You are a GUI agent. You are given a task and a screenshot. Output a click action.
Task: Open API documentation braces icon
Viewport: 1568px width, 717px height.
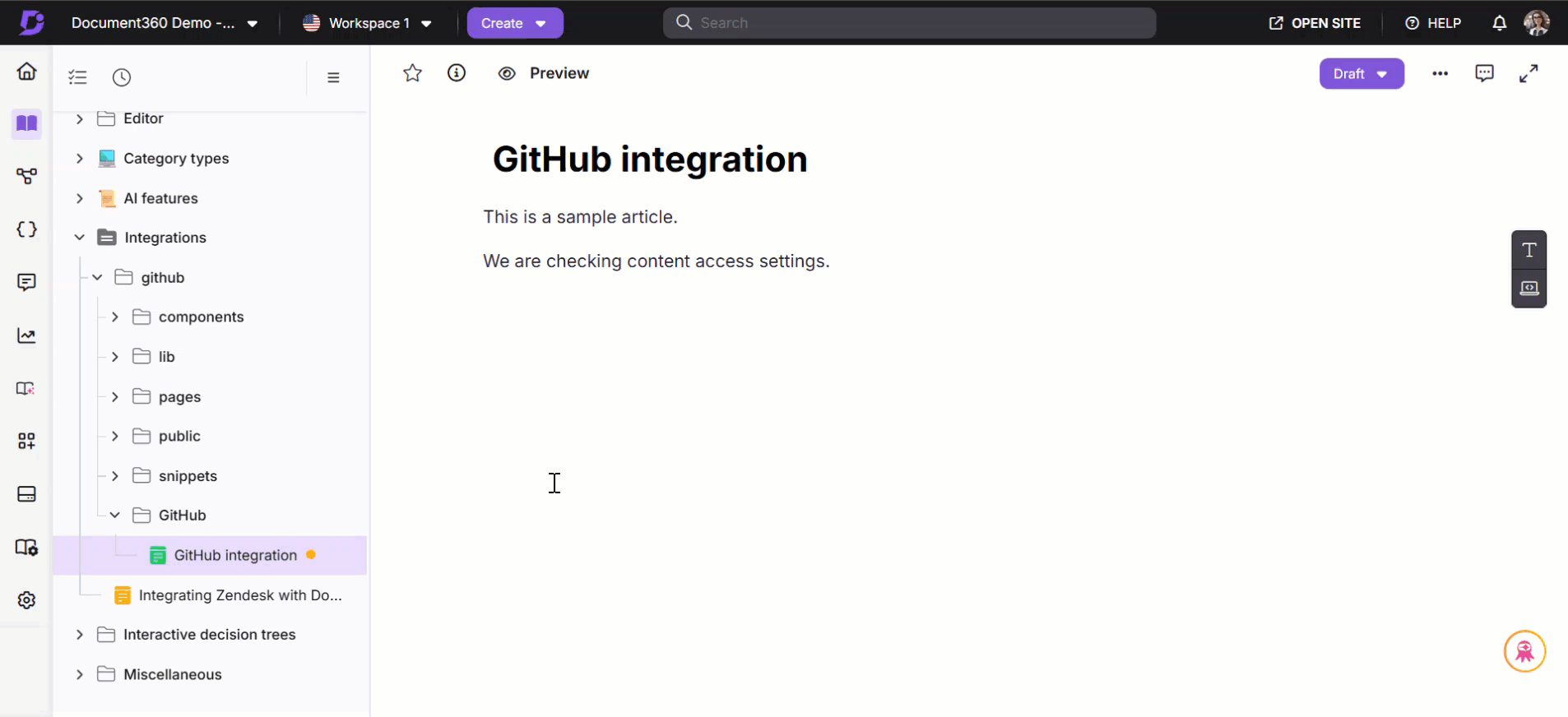tap(26, 229)
